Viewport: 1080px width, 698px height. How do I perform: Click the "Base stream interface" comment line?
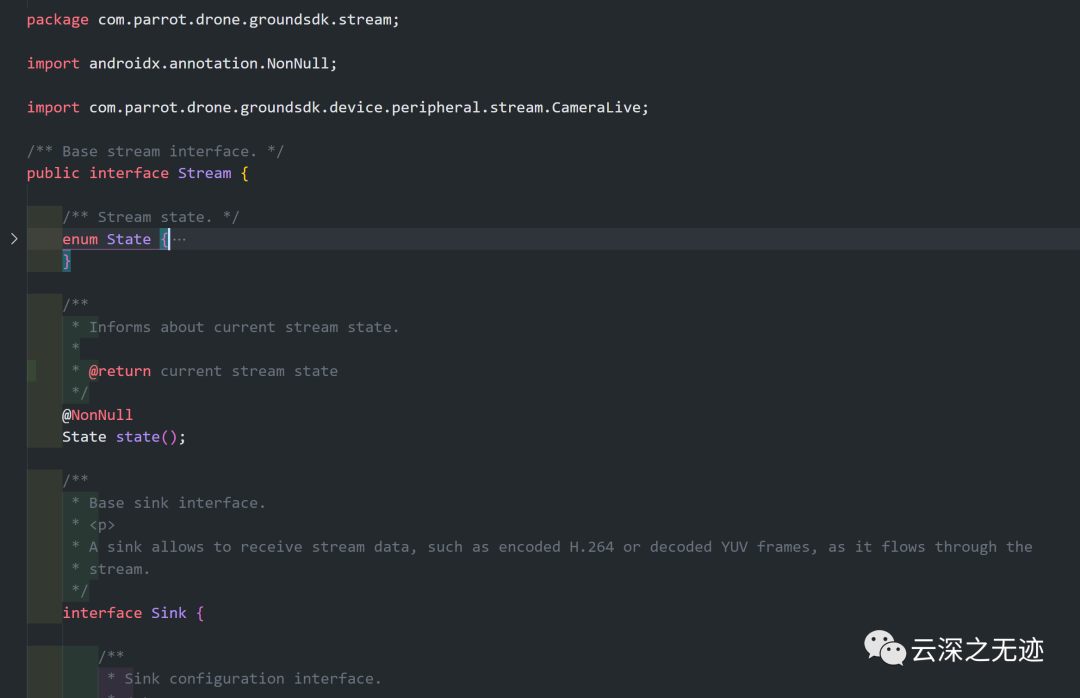(155, 151)
